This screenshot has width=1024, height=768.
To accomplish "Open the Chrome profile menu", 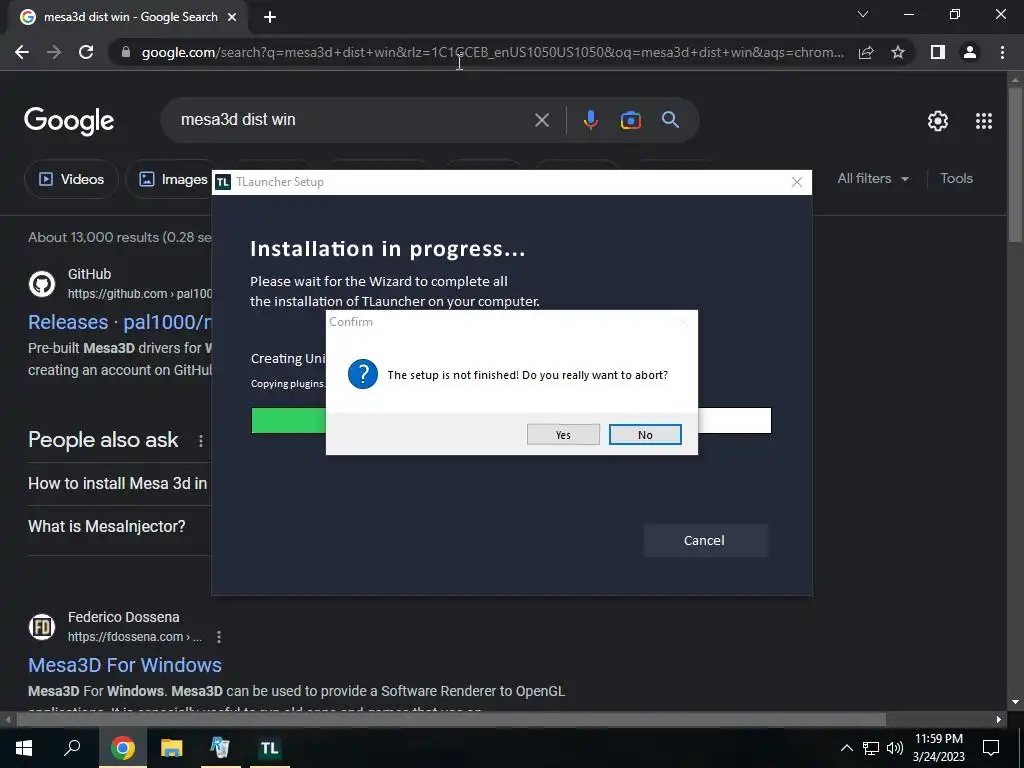I will [970, 52].
